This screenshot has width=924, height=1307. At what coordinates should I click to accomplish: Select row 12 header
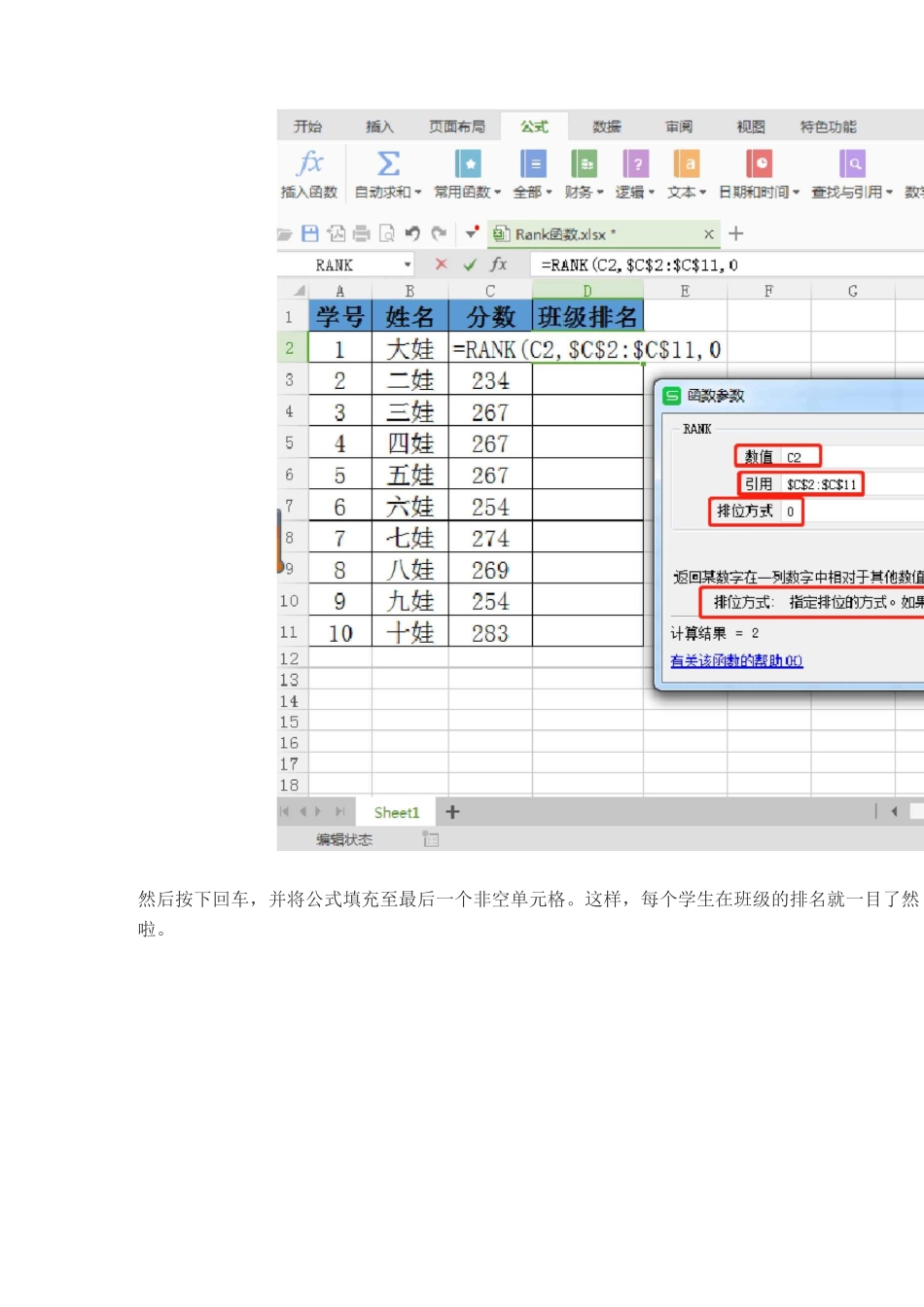tap(290, 658)
